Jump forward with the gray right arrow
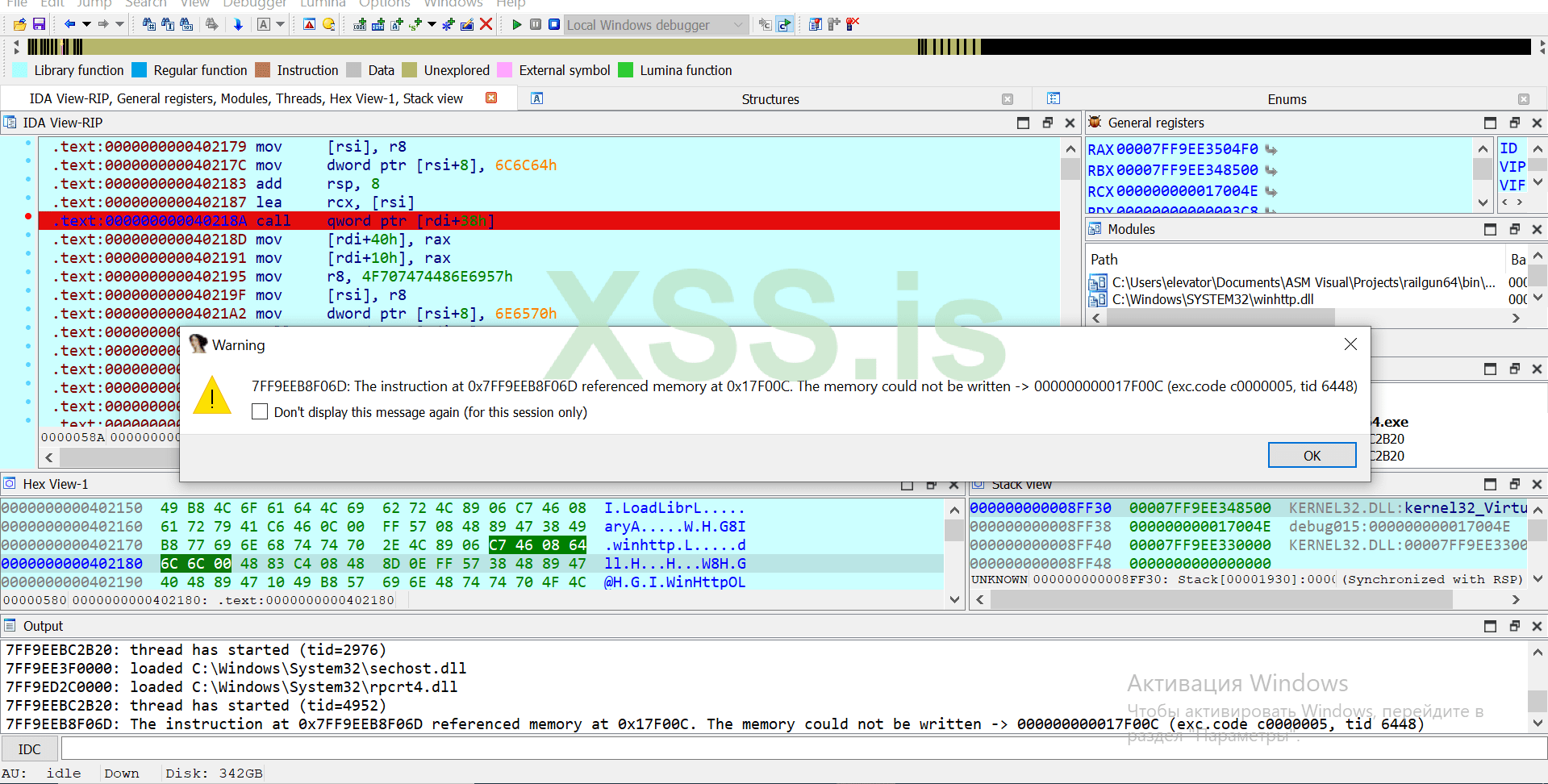This screenshot has width=1548, height=784. pyautogui.click(x=103, y=25)
